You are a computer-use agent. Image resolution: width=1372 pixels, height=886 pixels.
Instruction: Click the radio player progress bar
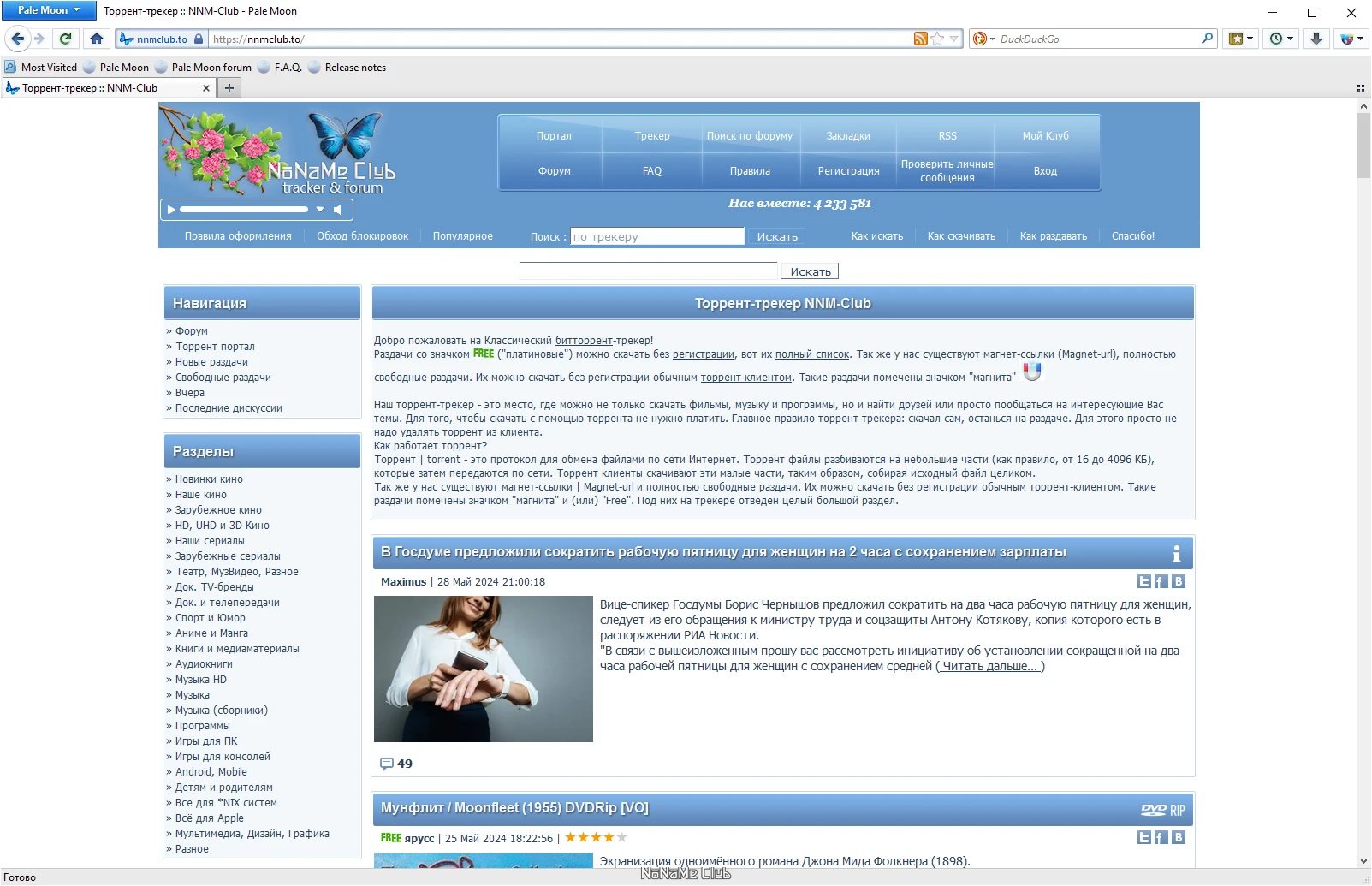(243, 209)
